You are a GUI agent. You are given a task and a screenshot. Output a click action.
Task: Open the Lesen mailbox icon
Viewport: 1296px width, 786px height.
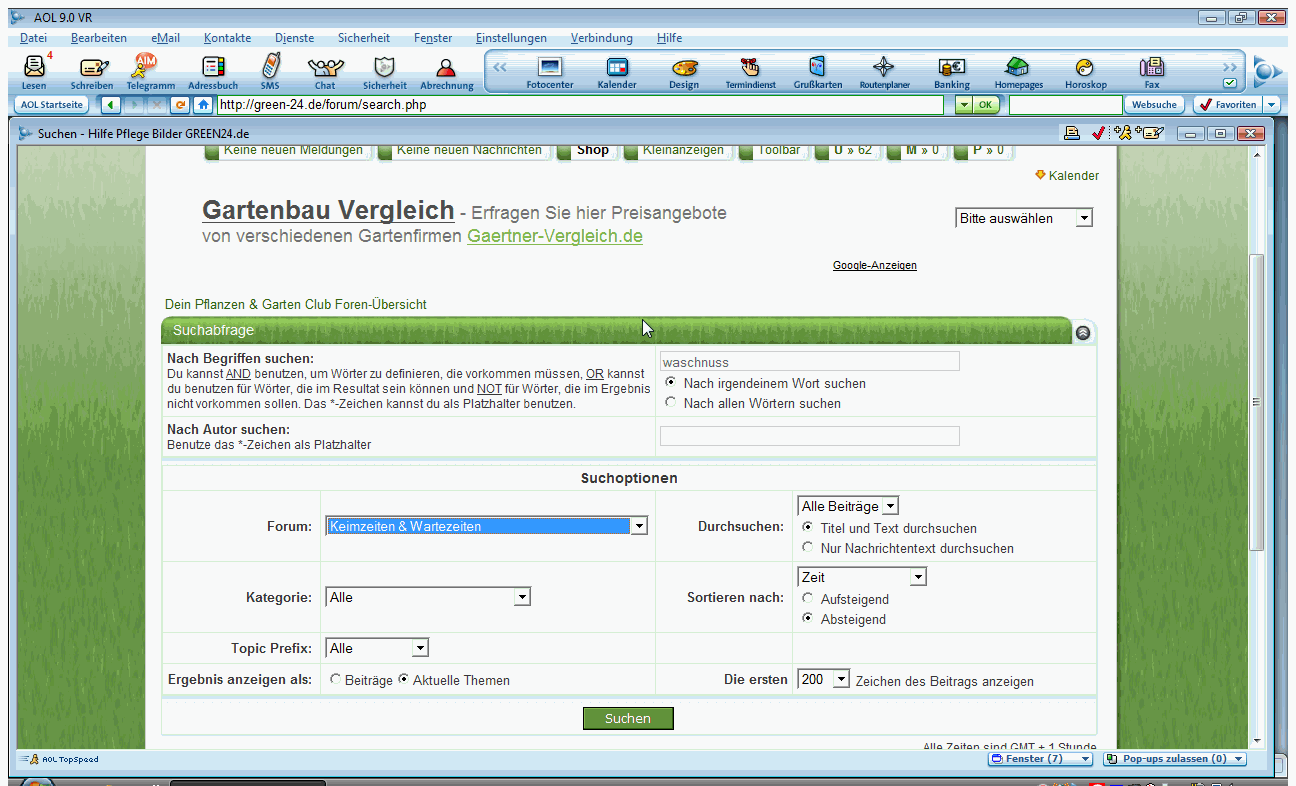pos(34,68)
